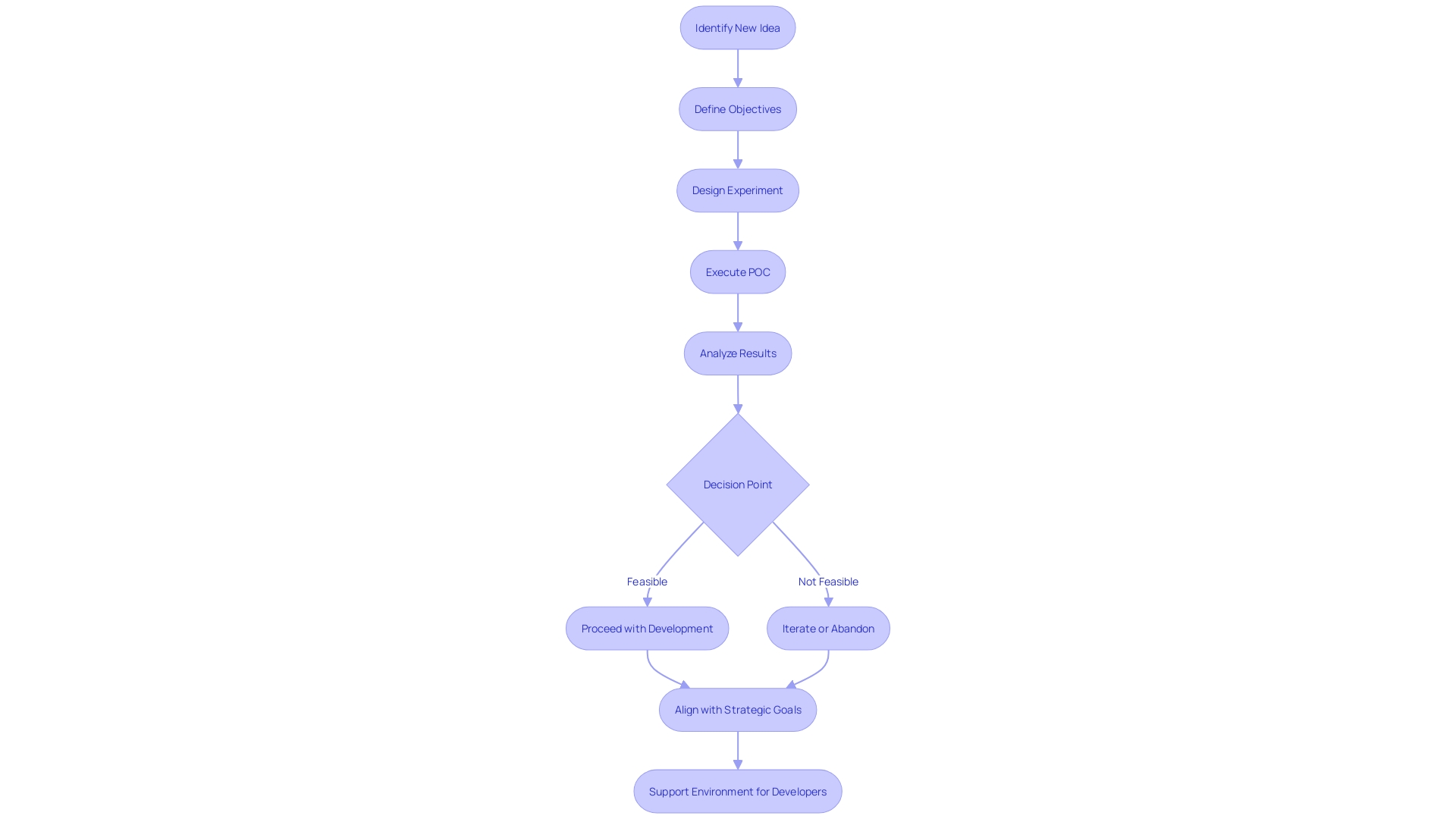Click the Identify New Idea node
The height and width of the screenshot is (819, 1456).
pos(738,27)
